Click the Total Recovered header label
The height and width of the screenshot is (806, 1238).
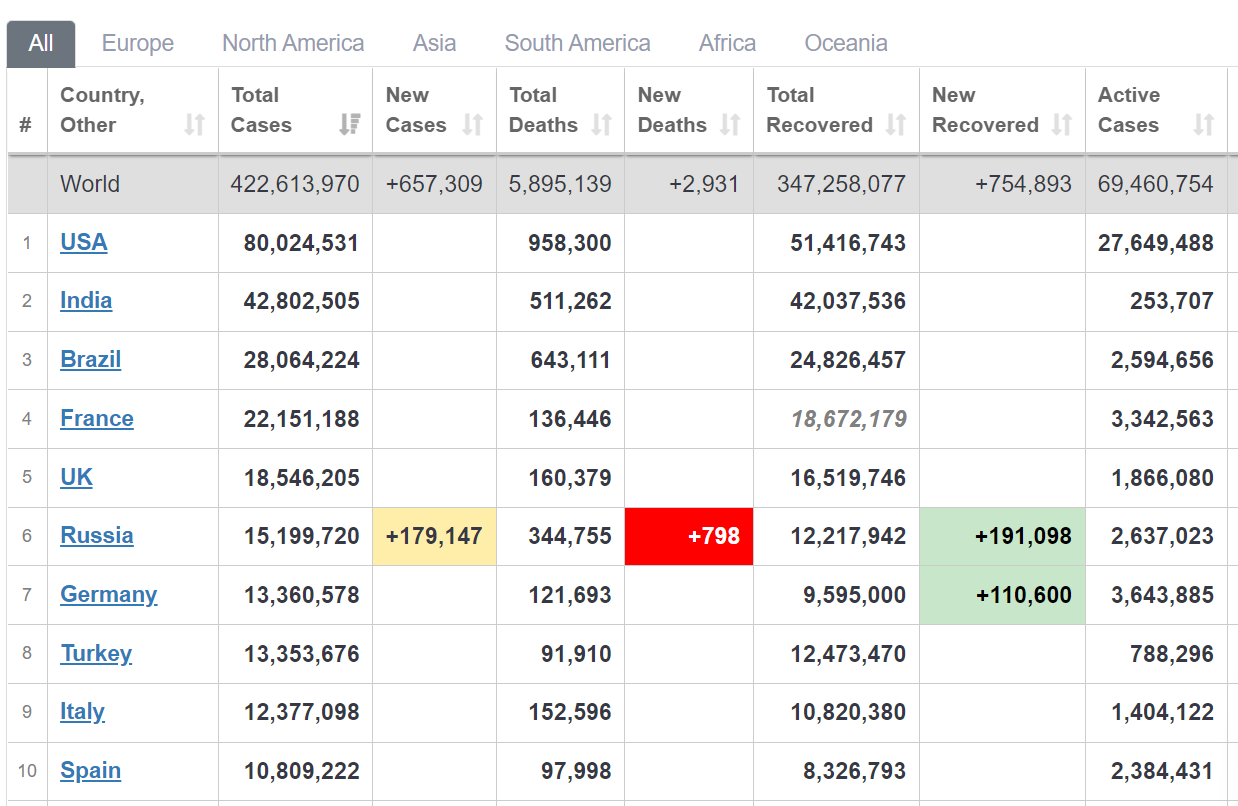pyautogui.click(x=820, y=110)
